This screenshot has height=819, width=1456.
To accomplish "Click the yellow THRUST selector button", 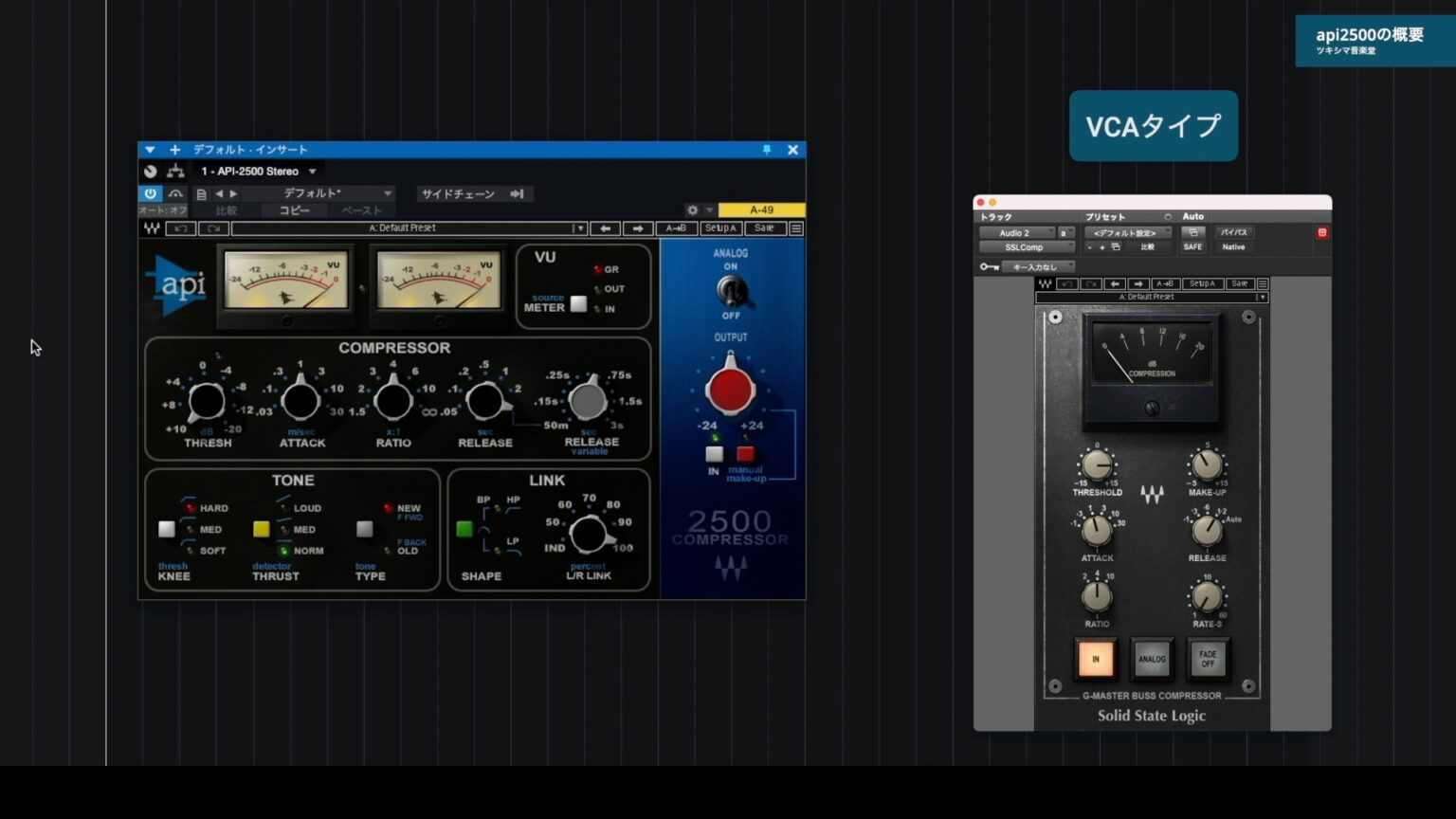I will coord(262,529).
